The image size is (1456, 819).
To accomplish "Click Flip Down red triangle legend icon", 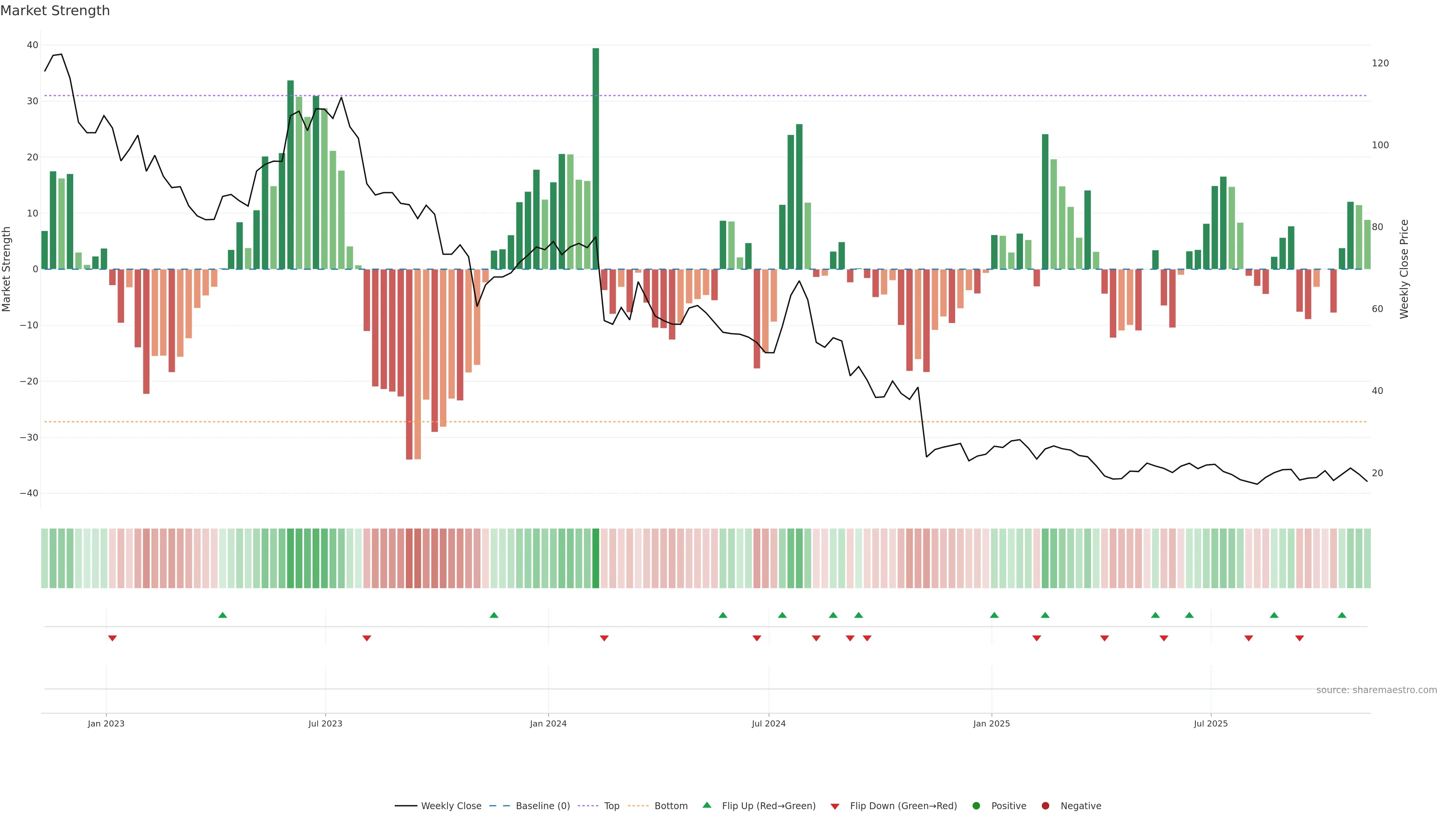I will coord(835,806).
